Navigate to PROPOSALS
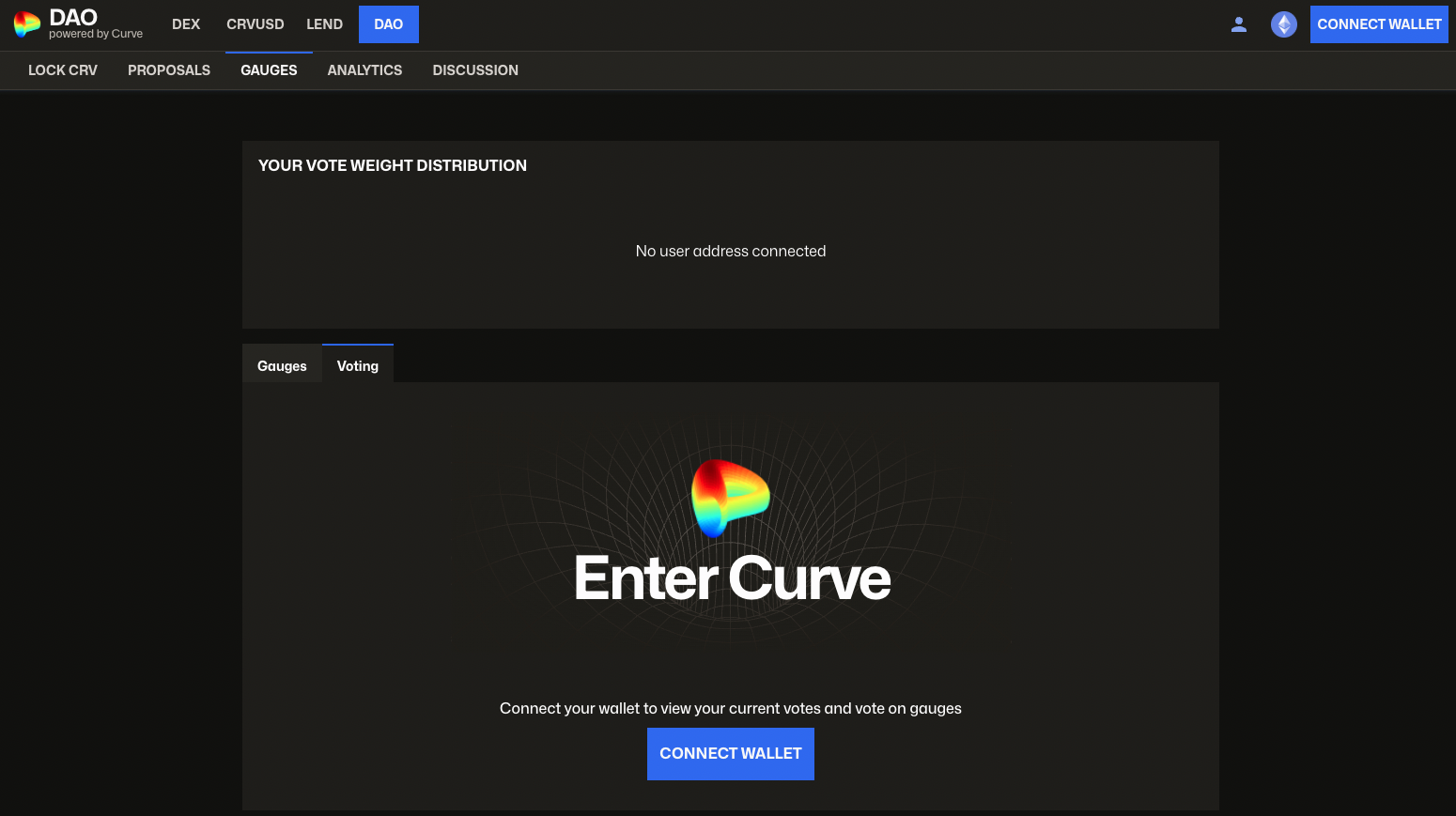Image resolution: width=1456 pixels, height=816 pixels. click(169, 69)
